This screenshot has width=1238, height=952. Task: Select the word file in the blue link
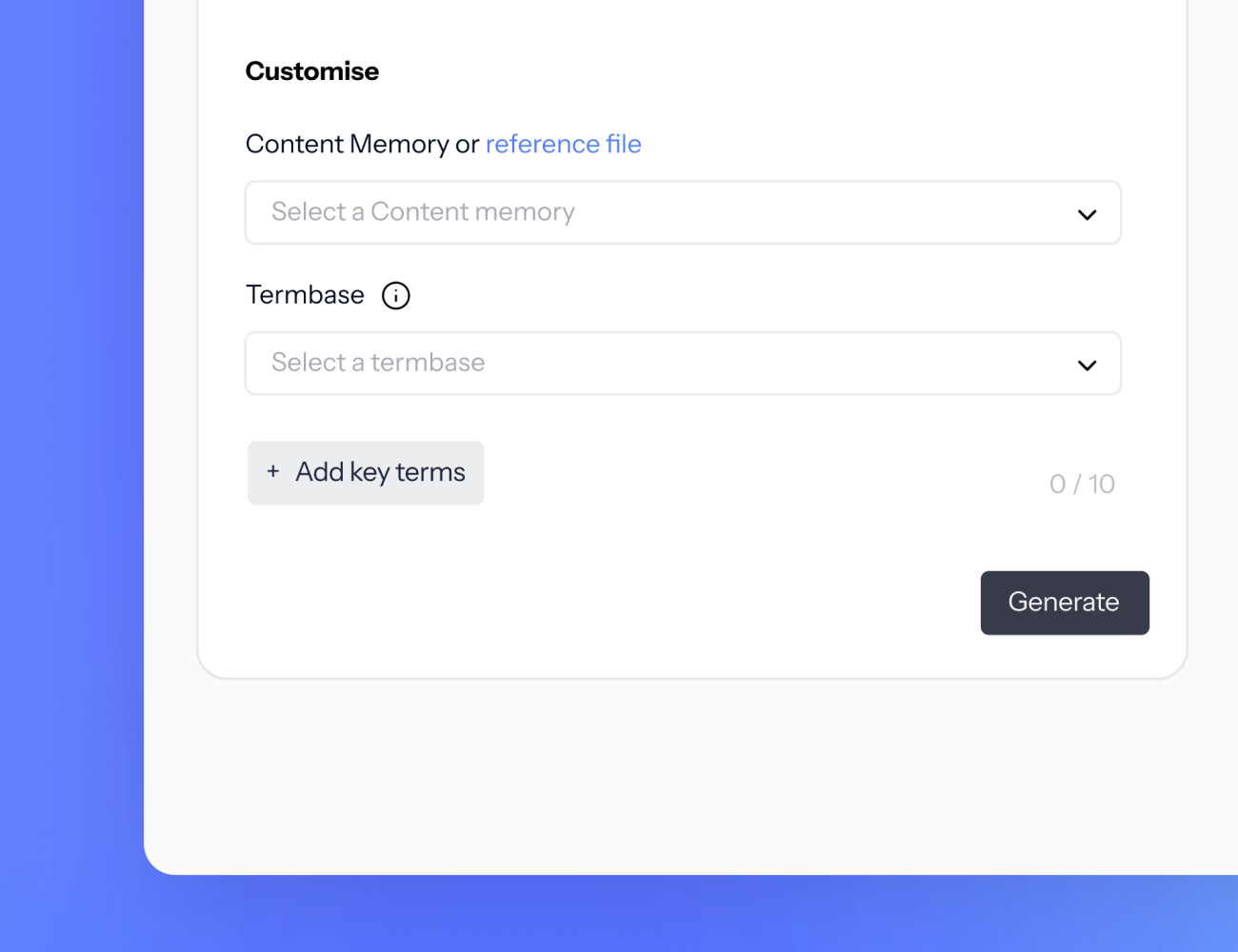pyautogui.click(x=624, y=144)
